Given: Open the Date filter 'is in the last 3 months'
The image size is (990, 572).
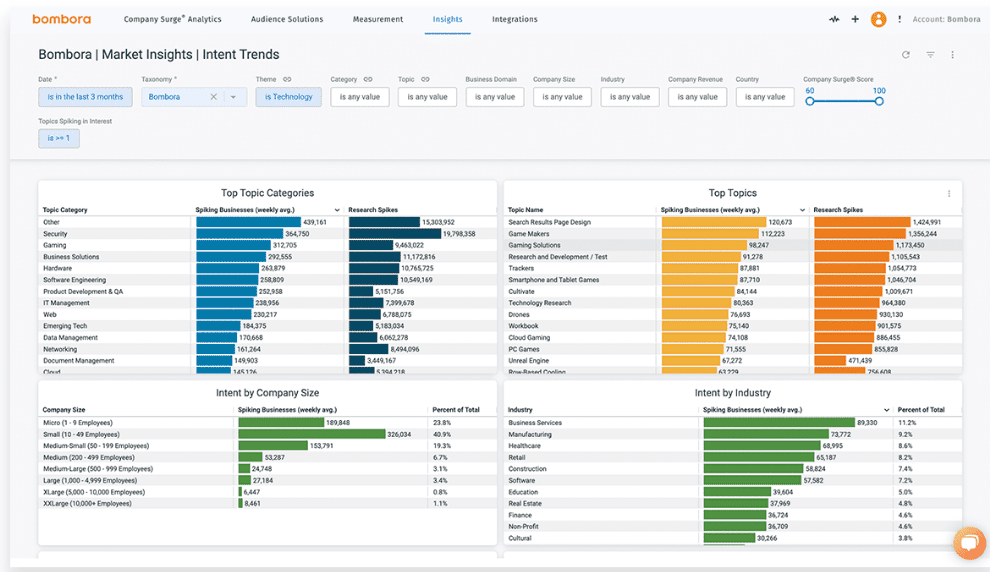Looking at the screenshot, I should coord(85,97).
